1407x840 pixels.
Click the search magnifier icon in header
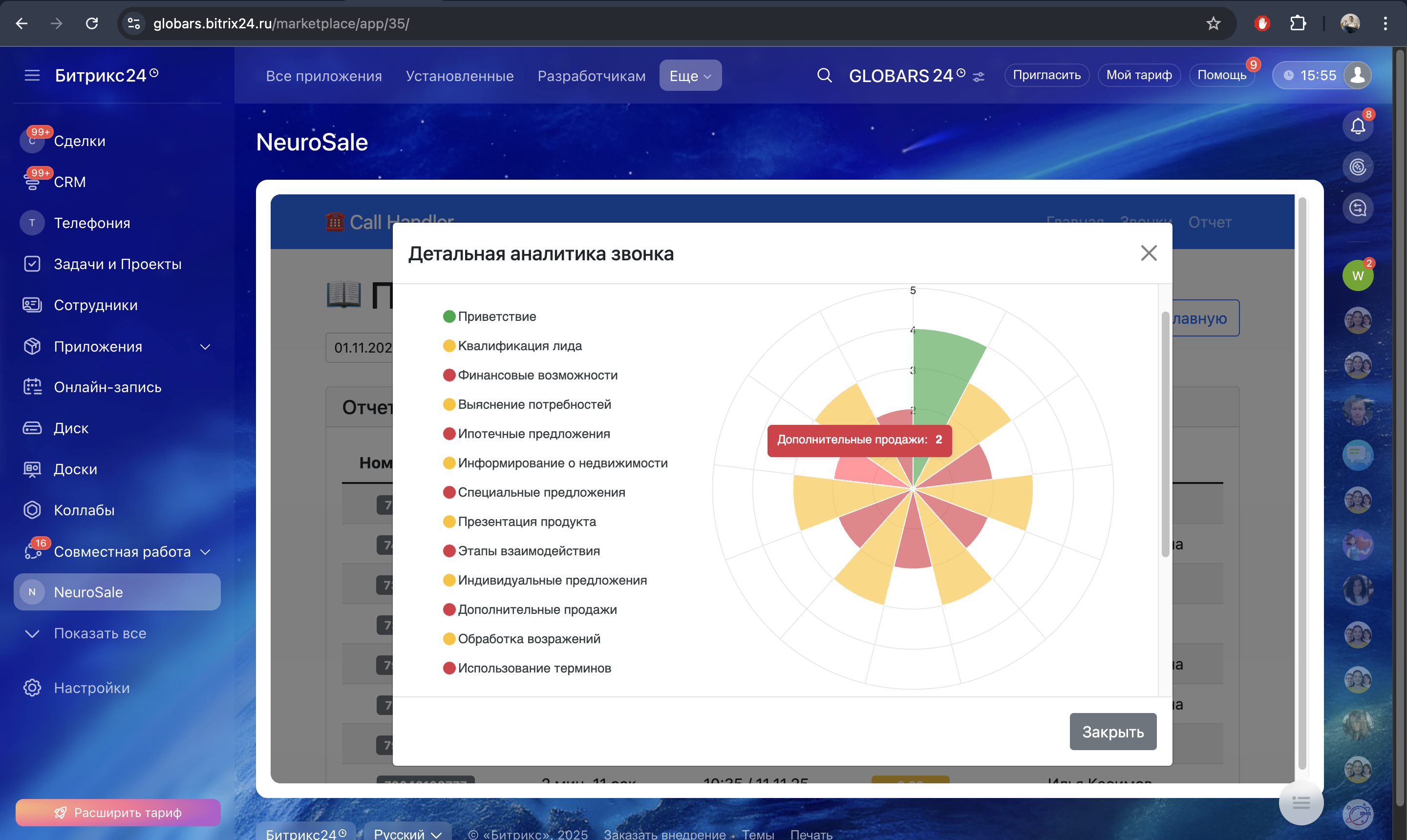point(824,75)
